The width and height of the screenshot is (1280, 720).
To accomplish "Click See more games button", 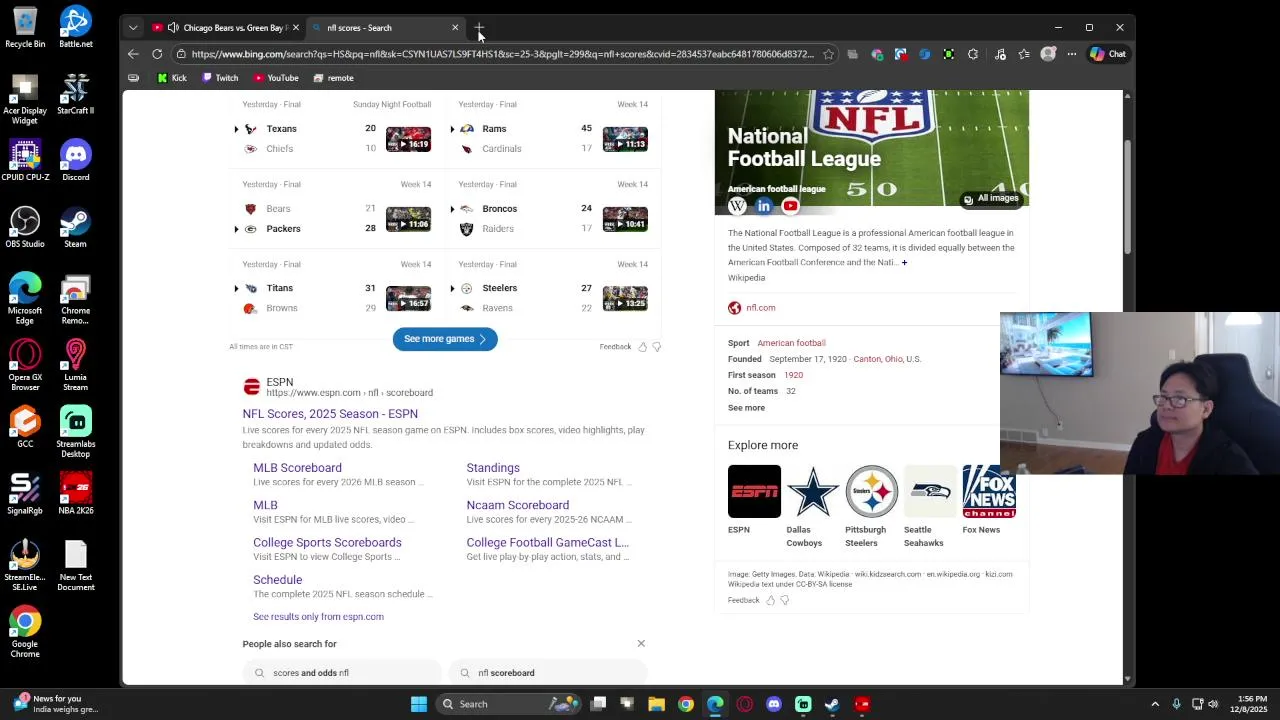I will coord(445,339).
